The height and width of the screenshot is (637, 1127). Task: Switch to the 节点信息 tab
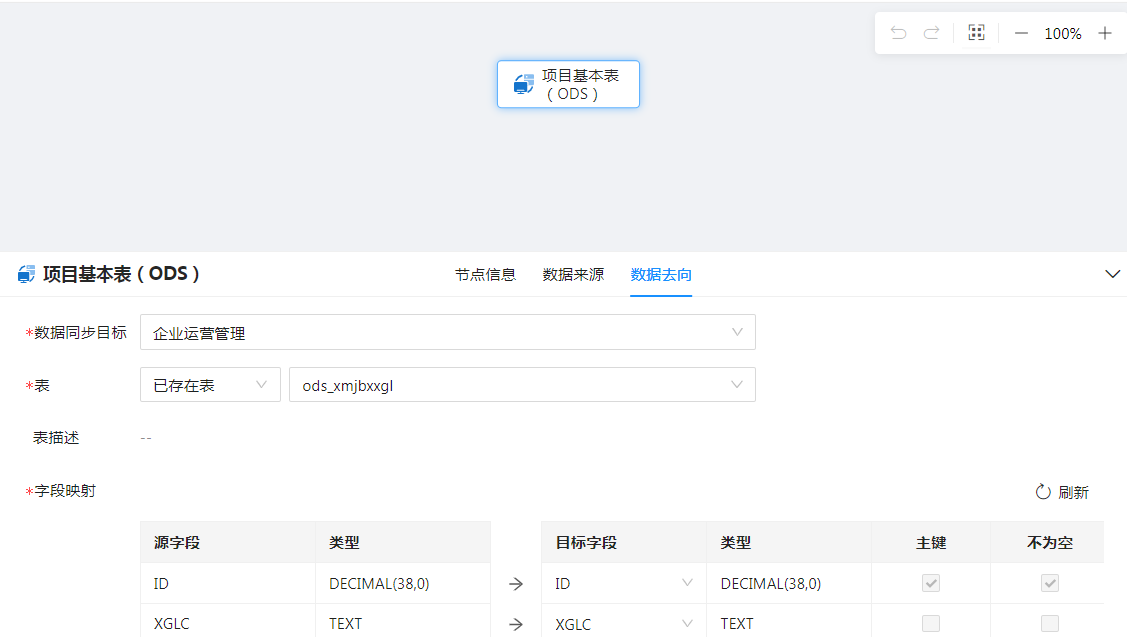click(x=485, y=274)
